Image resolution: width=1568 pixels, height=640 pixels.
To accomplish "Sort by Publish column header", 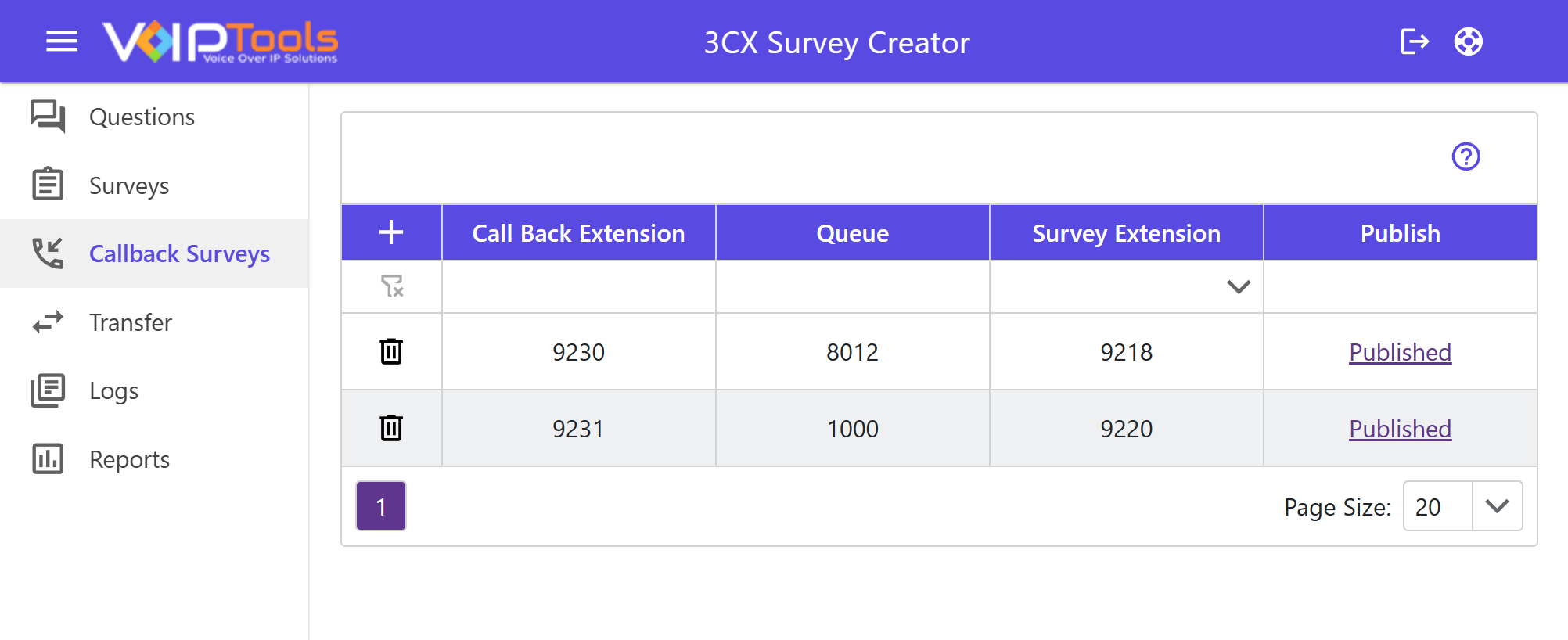I will (1401, 232).
